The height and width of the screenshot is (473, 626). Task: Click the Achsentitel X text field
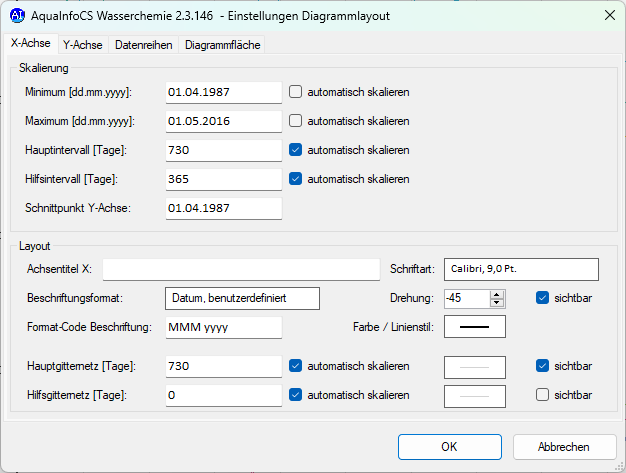pos(241,269)
